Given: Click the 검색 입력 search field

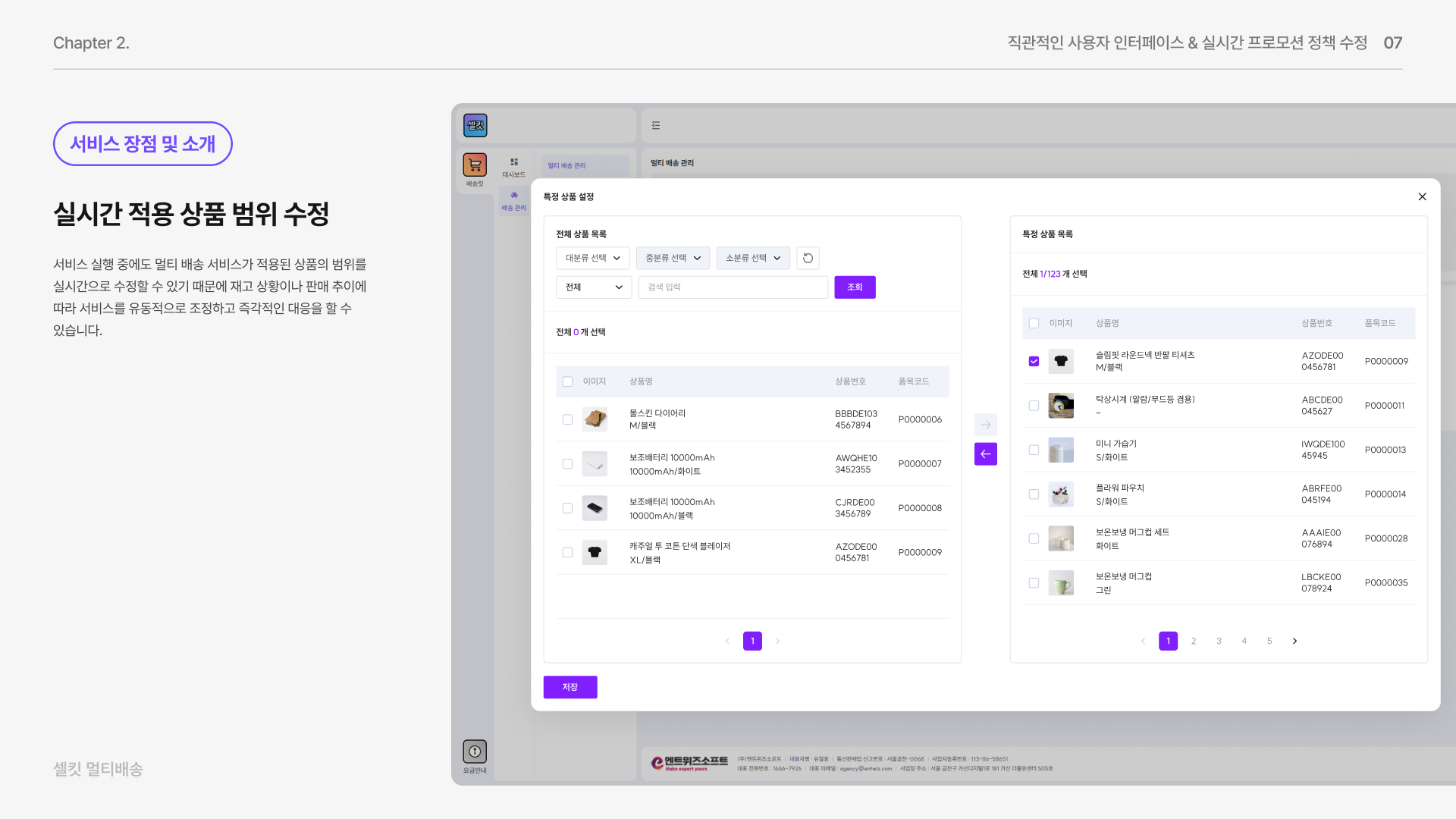Looking at the screenshot, I should tap(733, 287).
